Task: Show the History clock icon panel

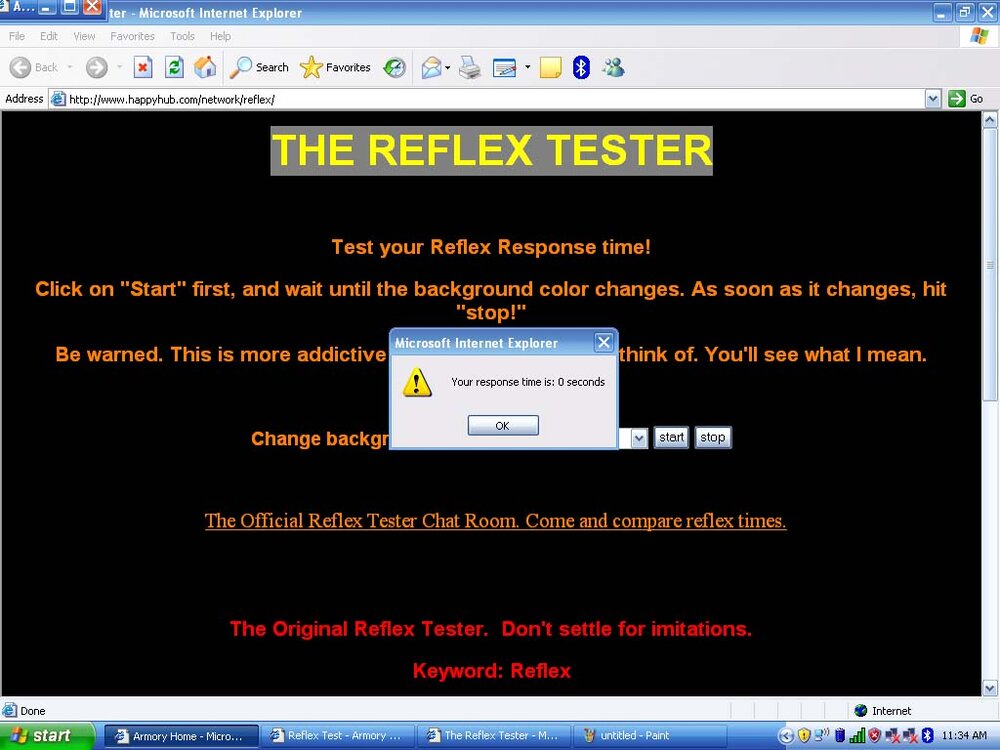Action: (395, 67)
